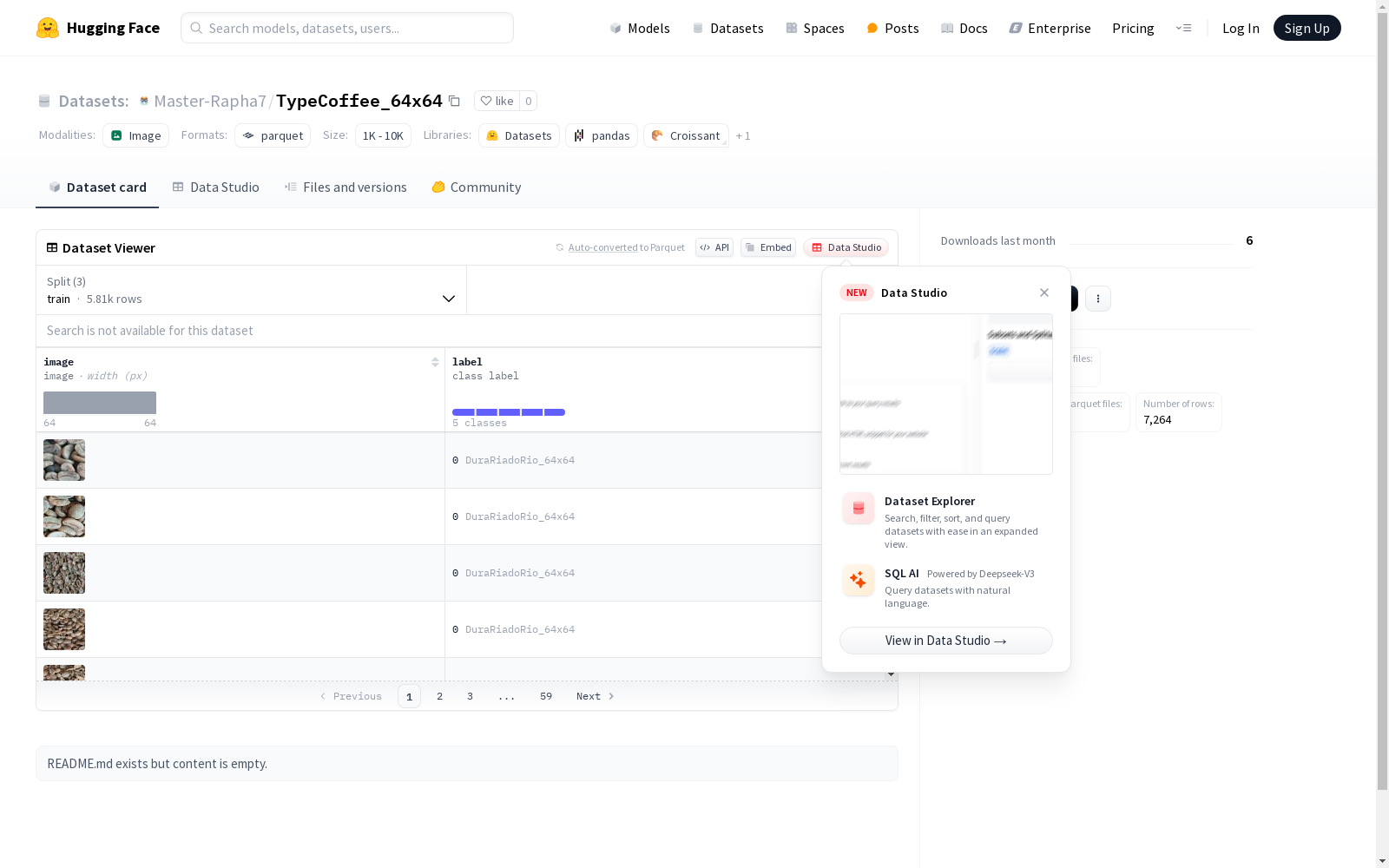Click the Embed viewer button
The width and height of the screenshot is (1389, 868).
(768, 247)
